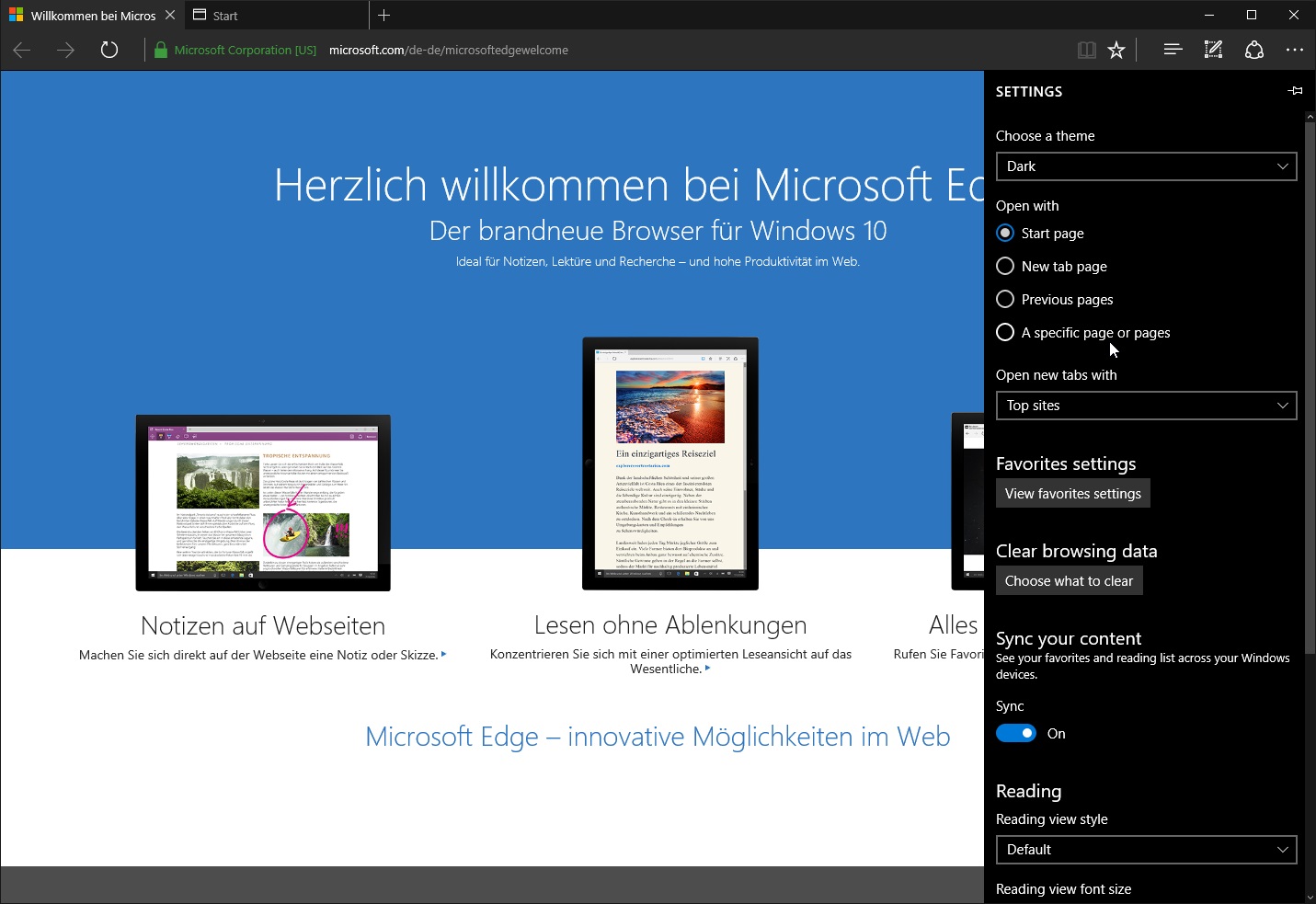Click the Lesen ohne Ablenkungen tablet image

click(670, 463)
